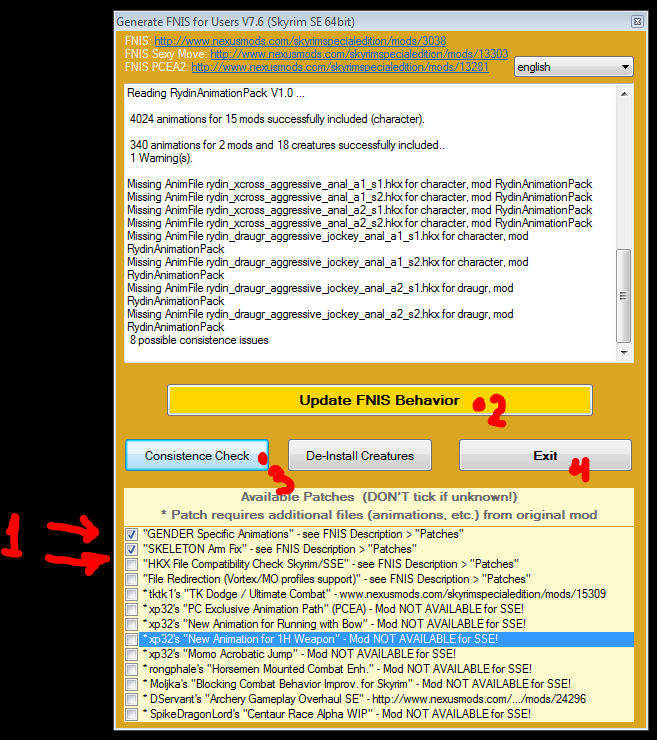Viewport: 657px width, 740px height.
Task: Click Missing AnimFile rydin_xcross_aggressive_anal_a2_s2.hkx line
Action: pyautogui.click(x=360, y=223)
